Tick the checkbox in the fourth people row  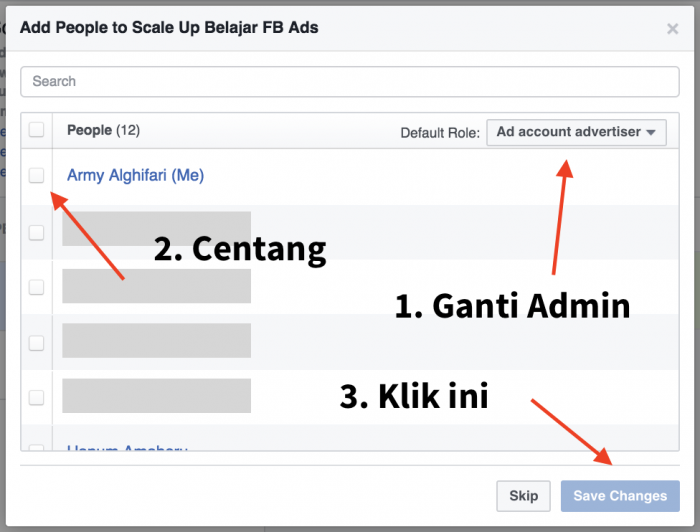click(36, 343)
